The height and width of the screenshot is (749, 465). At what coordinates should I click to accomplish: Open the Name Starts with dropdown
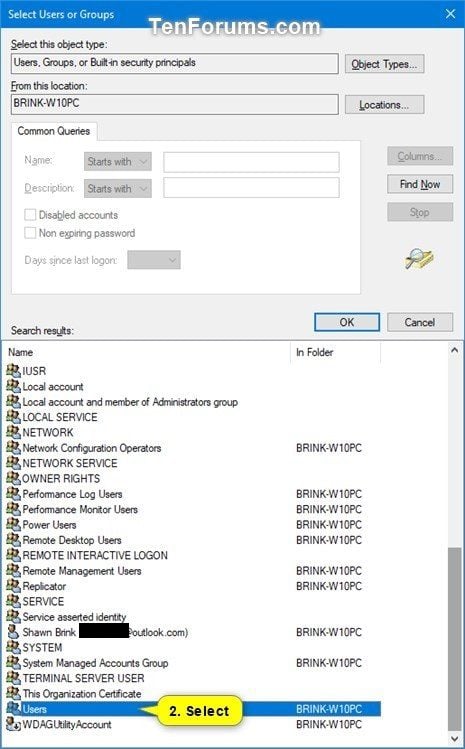pyautogui.click(x=118, y=161)
